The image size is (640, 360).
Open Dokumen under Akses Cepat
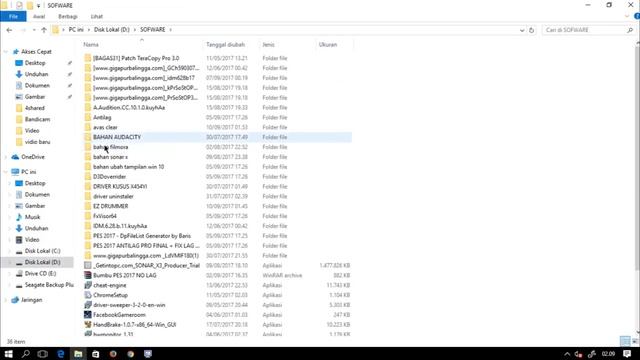[37, 86]
